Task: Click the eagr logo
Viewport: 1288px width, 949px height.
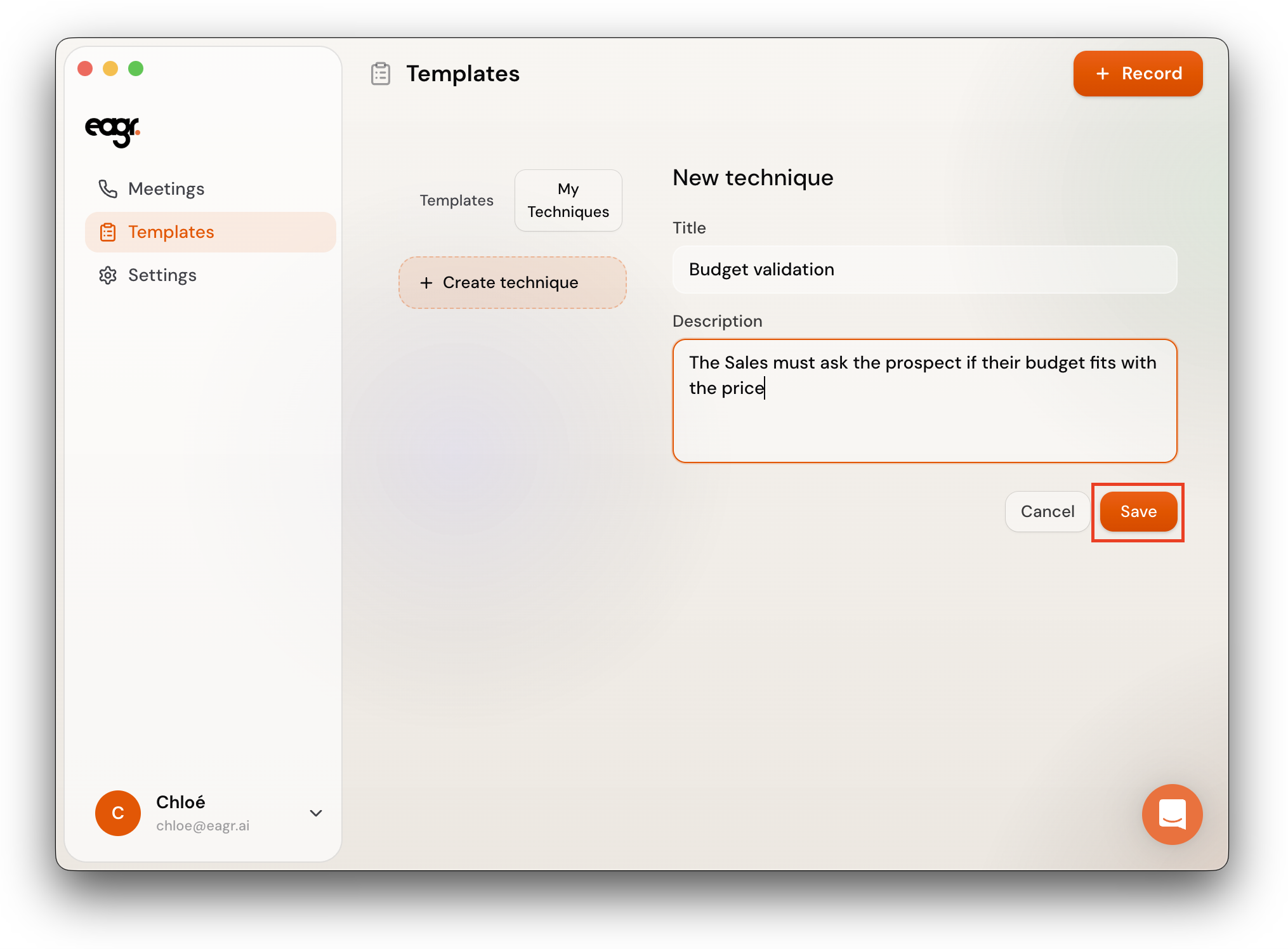Action: (112, 131)
